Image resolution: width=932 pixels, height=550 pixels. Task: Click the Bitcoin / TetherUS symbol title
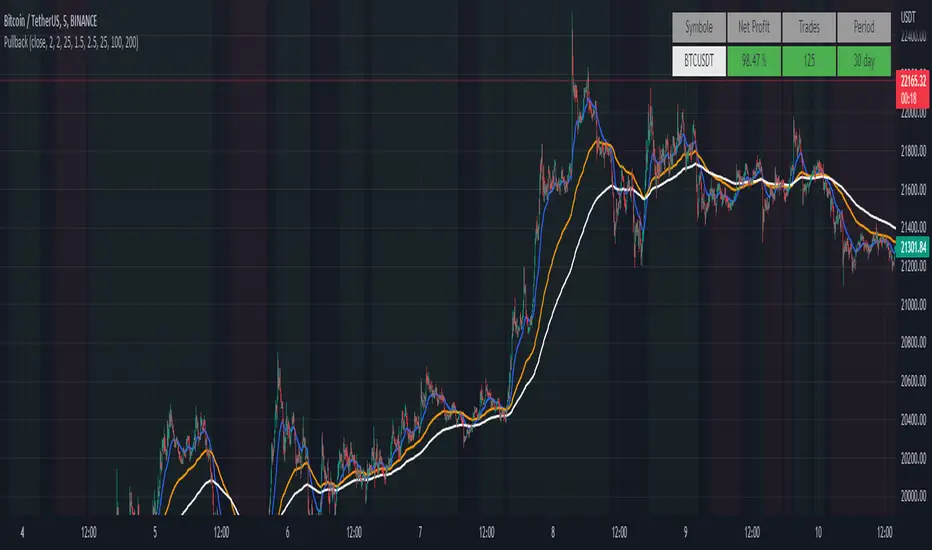tap(51, 21)
